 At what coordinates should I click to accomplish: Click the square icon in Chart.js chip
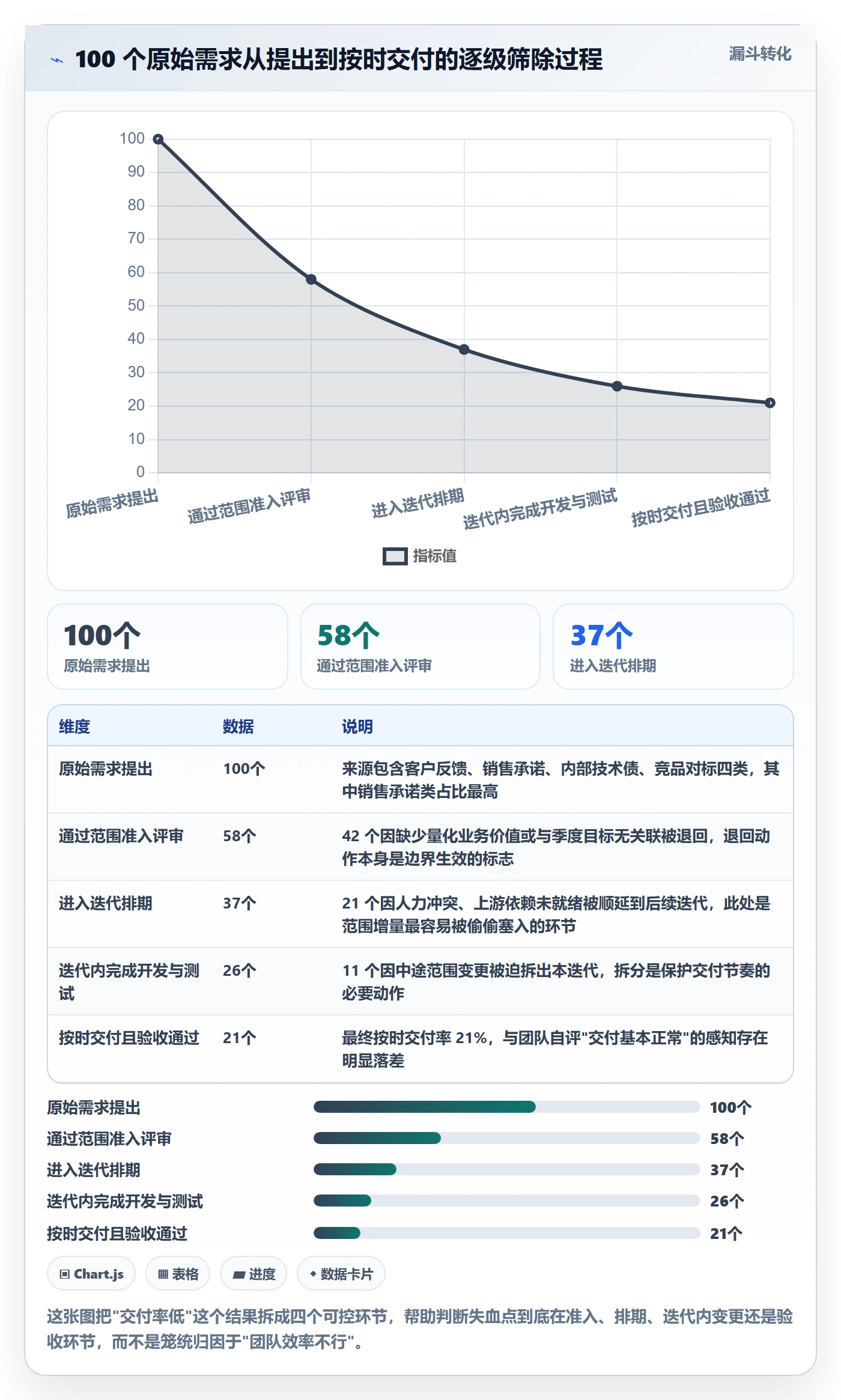[x=65, y=1274]
